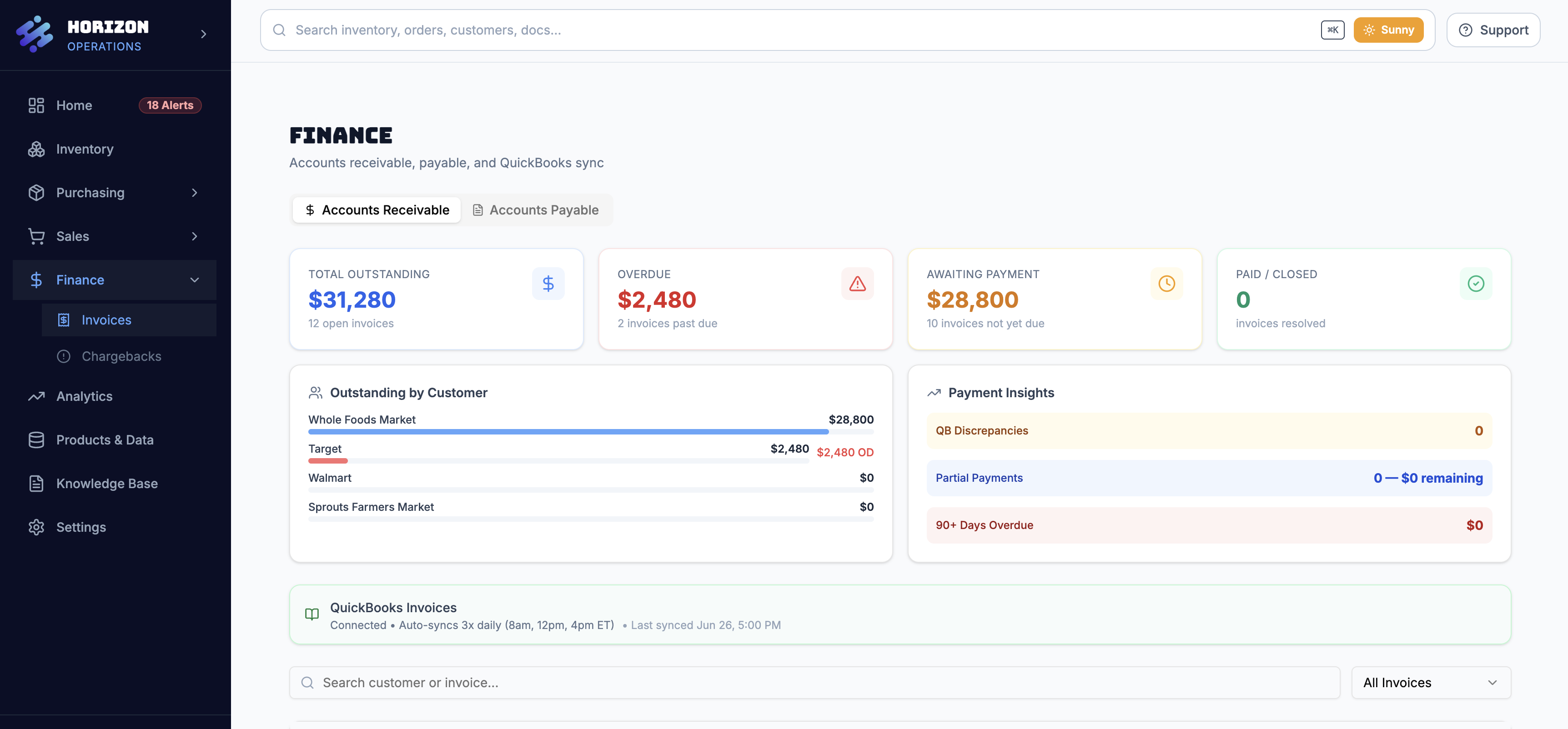Click the Invoices receipt icon
The width and height of the screenshot is (1568, 729).
pos(64,320)
